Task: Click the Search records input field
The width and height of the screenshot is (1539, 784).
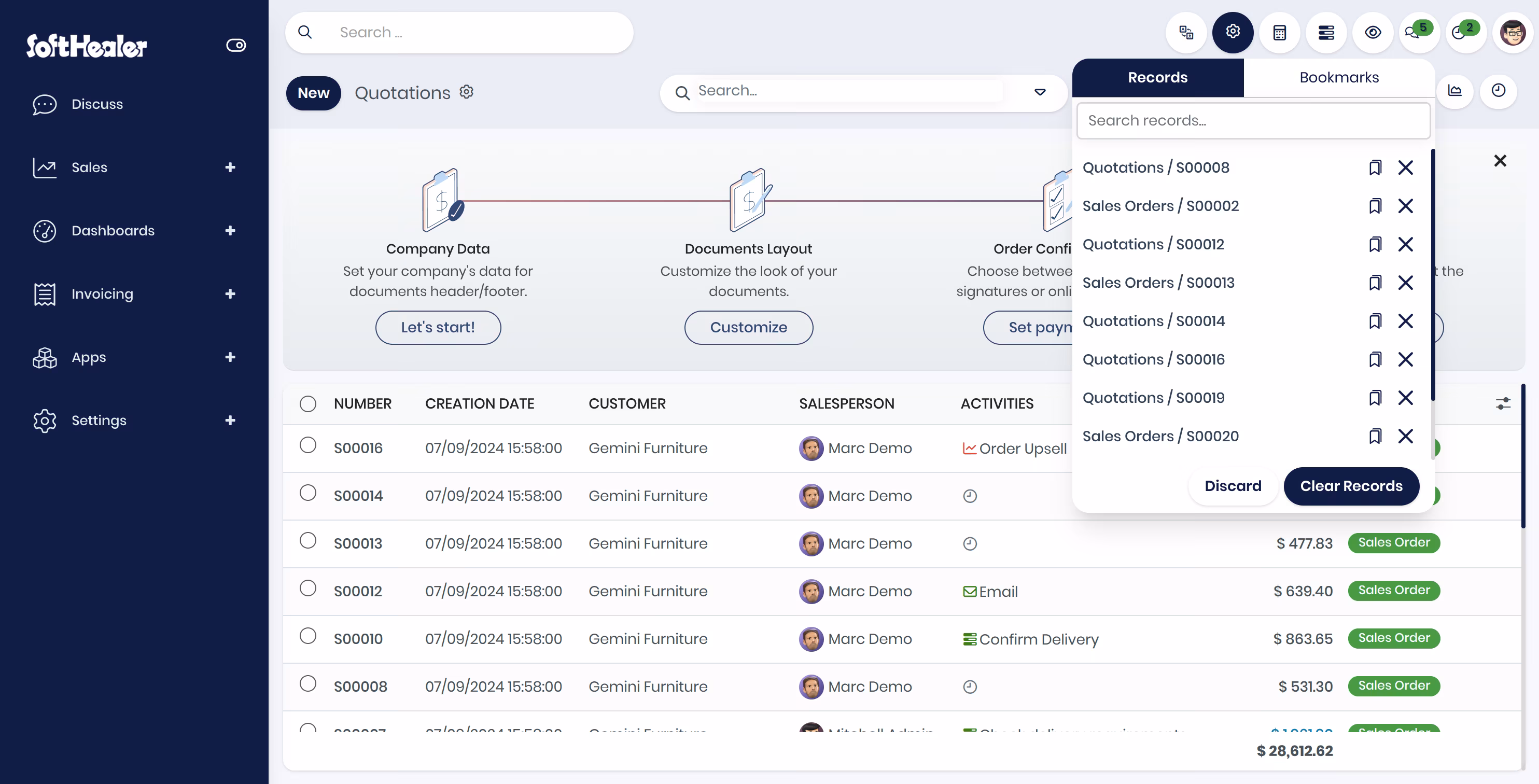Action: (1253, 121)
